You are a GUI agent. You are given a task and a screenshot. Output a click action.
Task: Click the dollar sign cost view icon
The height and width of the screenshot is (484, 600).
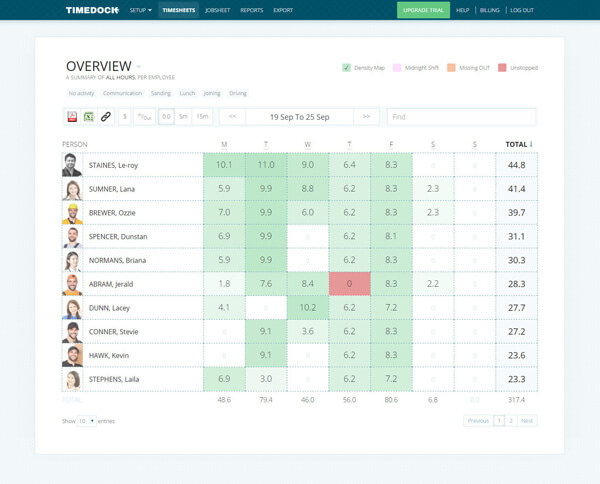pyautogui.click(x=125, y=117)
